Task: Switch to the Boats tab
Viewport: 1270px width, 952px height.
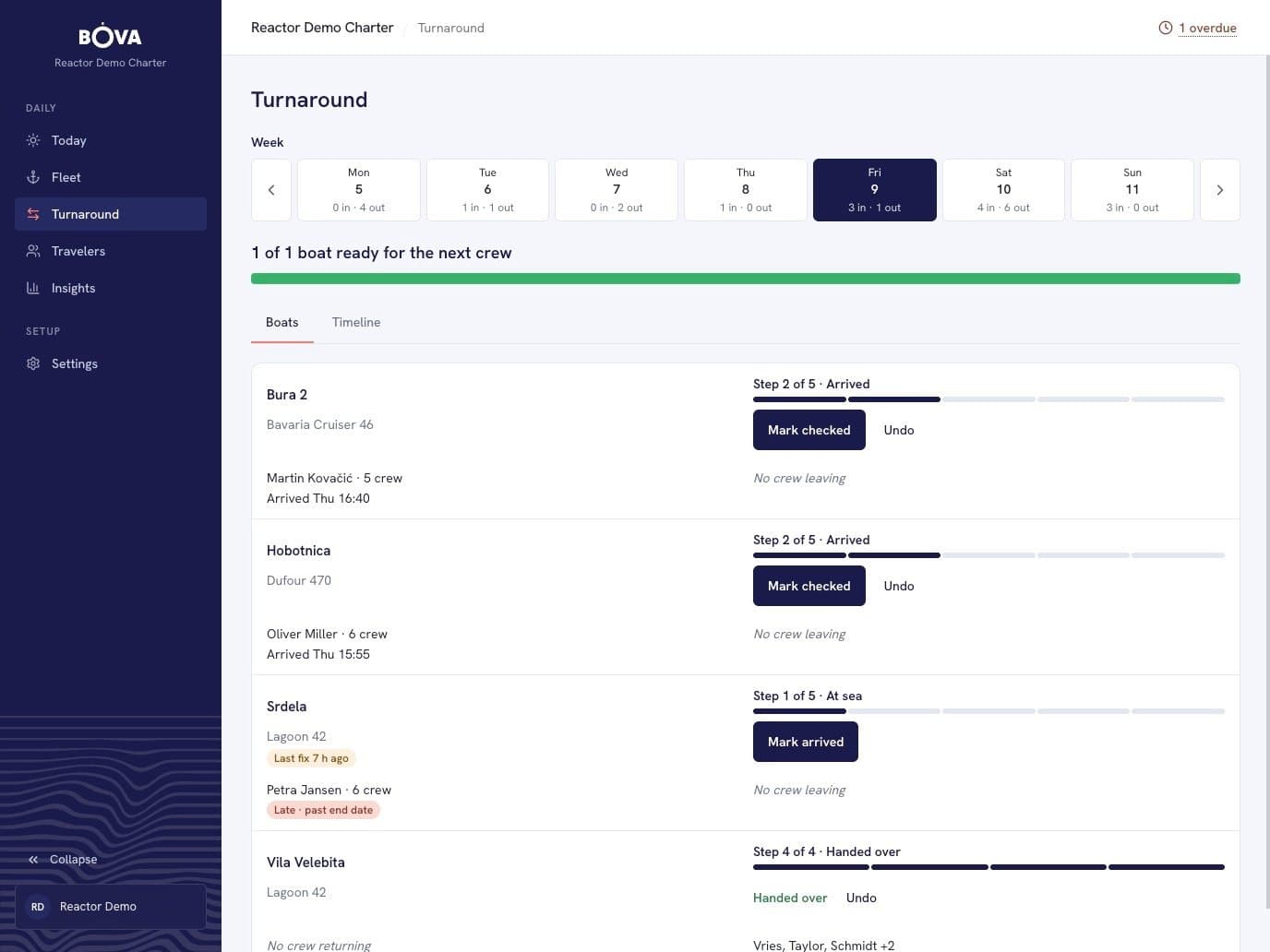Action: [x=282, y=322]
